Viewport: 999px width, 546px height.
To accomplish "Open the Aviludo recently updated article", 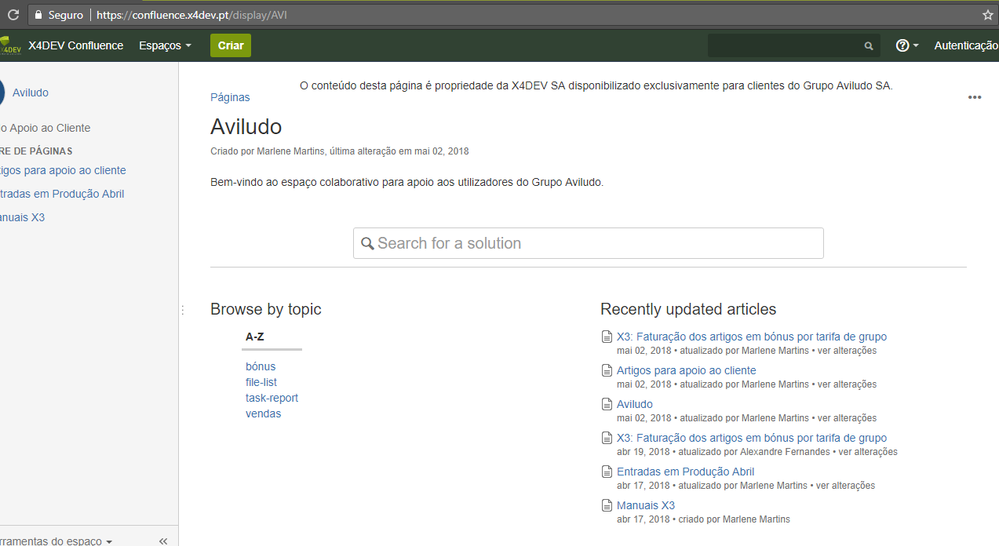I will 635,404.
